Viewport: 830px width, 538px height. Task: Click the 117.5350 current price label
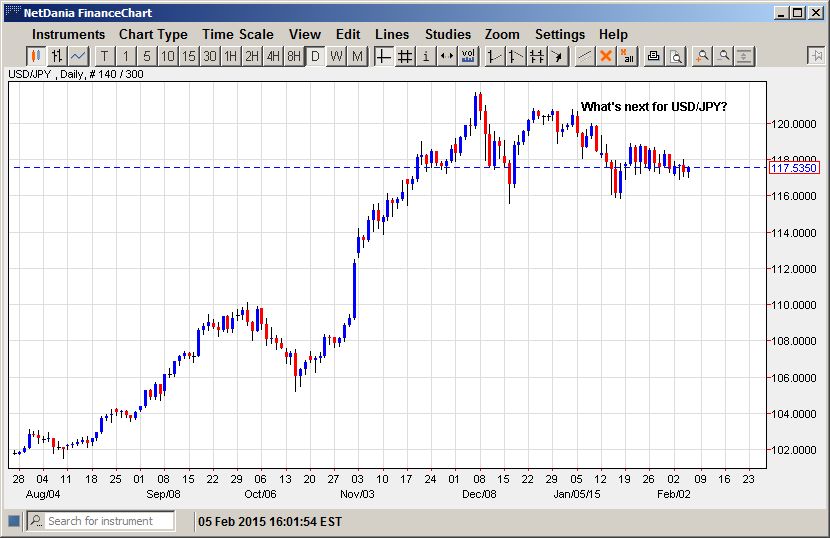(x=793, y=168)
